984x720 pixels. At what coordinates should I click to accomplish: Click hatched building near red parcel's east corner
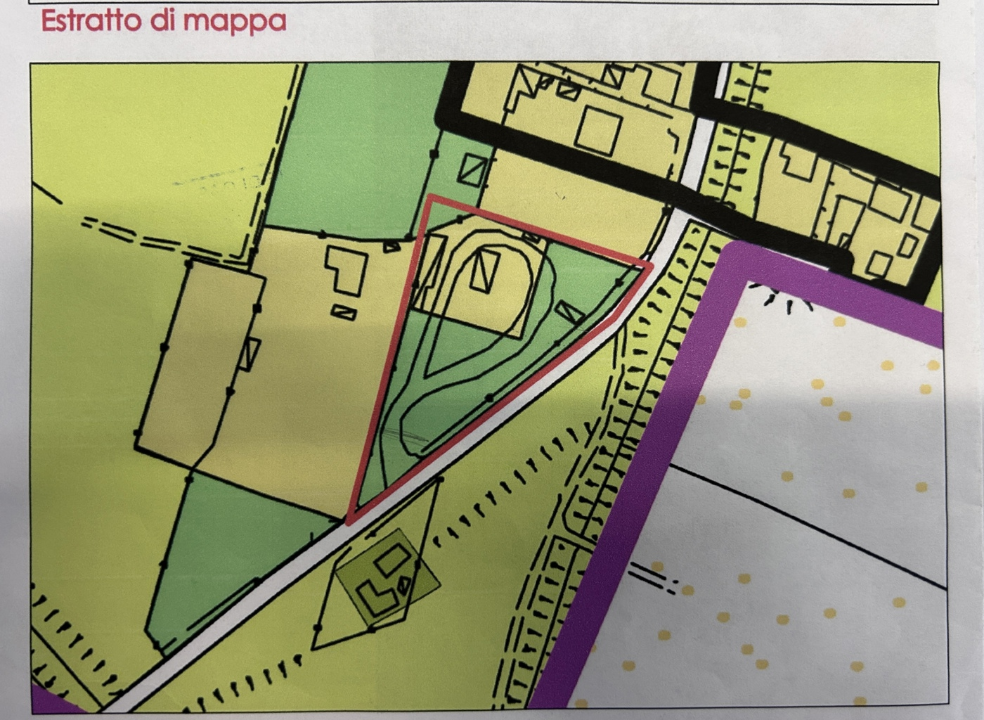570,312
